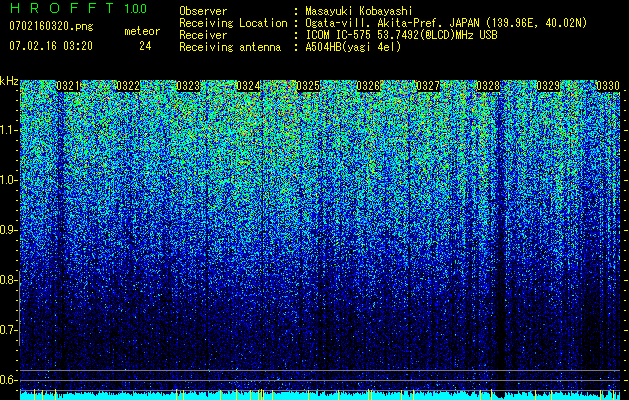This screenshot has width=629, height=400.
Task: Click the 0322 time marker label
Action: tap(128, 86)
